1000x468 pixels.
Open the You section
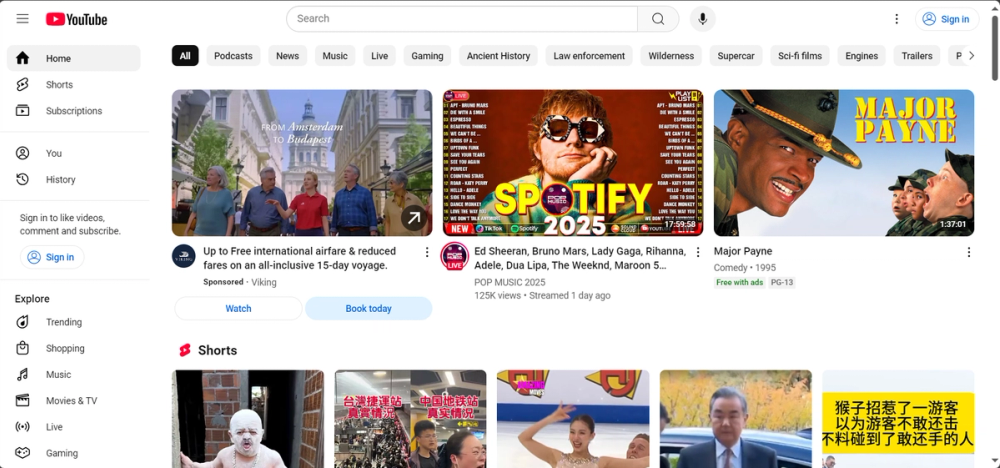(x=73, y=153)
